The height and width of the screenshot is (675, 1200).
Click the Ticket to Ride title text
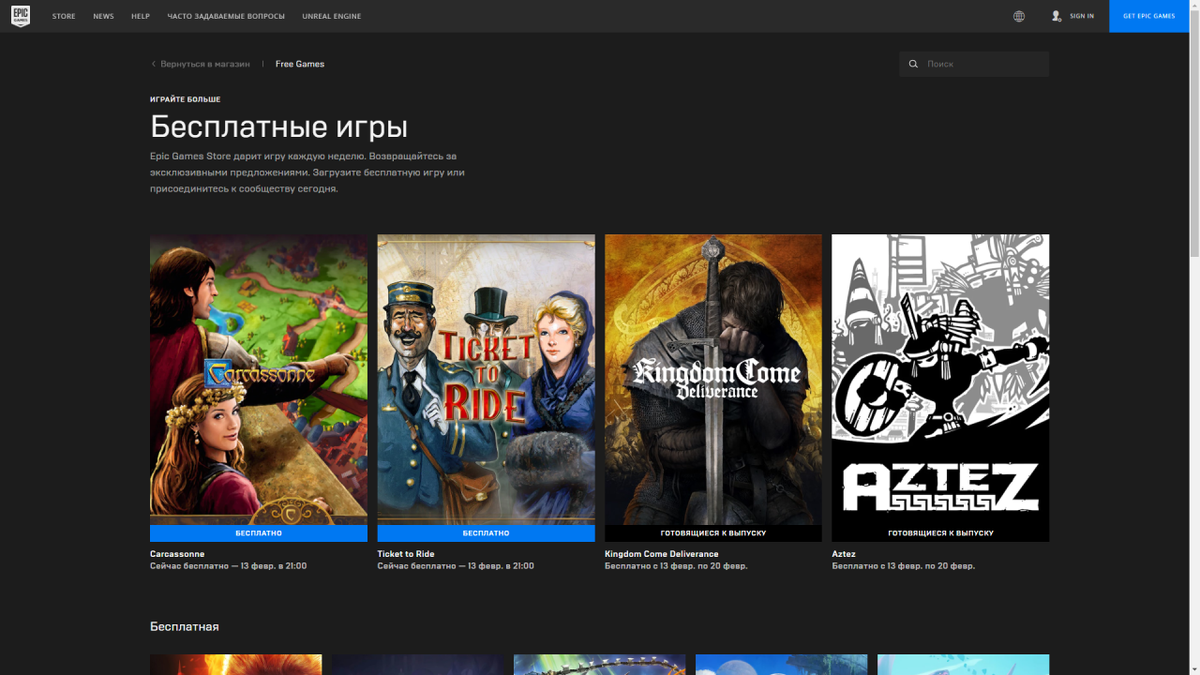pos(406,554)
